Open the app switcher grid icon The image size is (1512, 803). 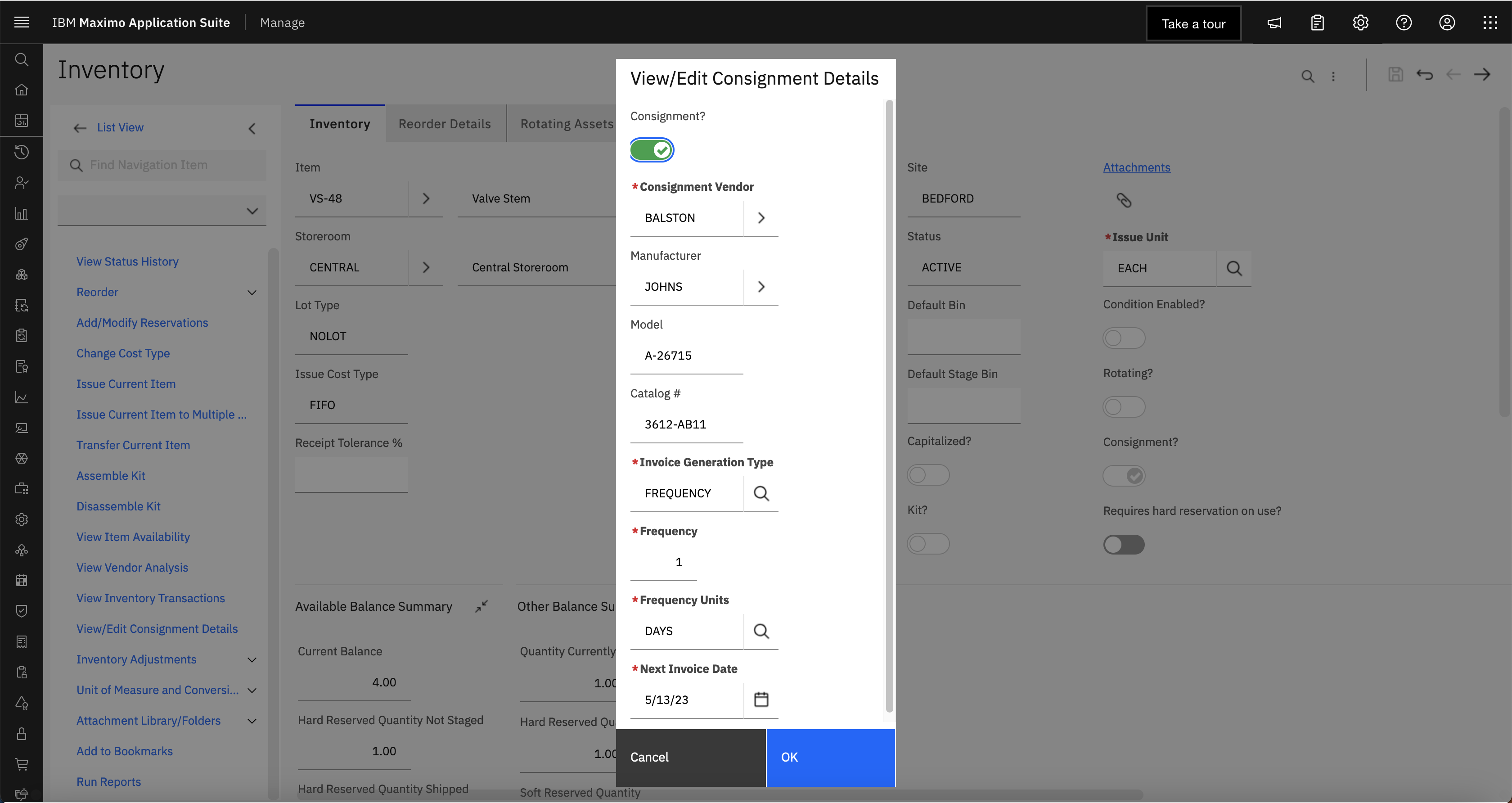[1490, 23]
